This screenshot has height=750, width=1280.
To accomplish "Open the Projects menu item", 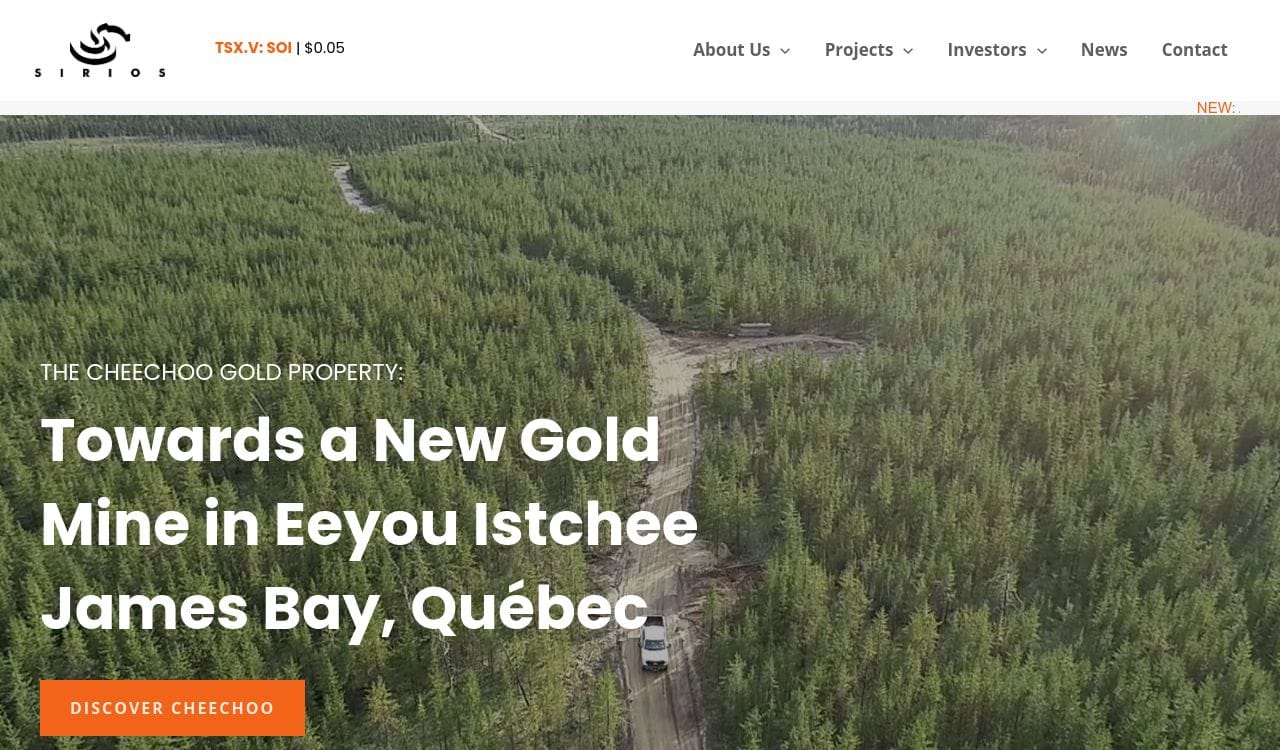I will click(x=859, y=50).
